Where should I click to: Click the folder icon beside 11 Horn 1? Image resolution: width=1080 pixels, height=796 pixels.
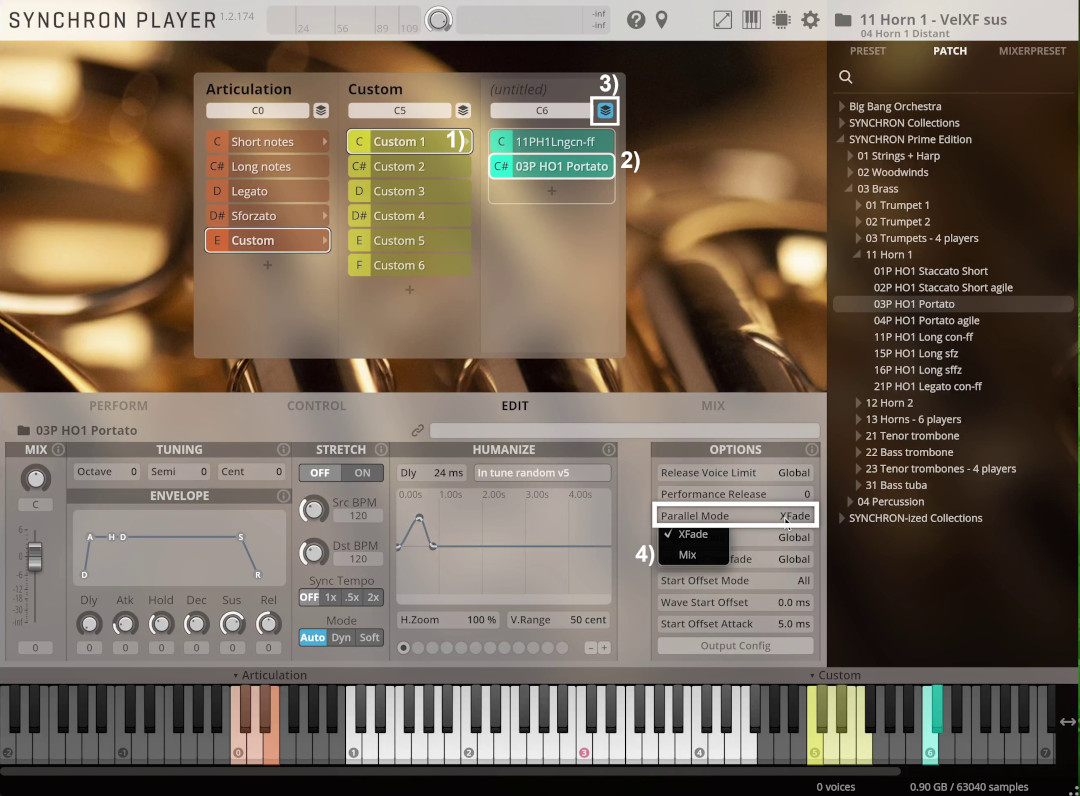(843, 19)
